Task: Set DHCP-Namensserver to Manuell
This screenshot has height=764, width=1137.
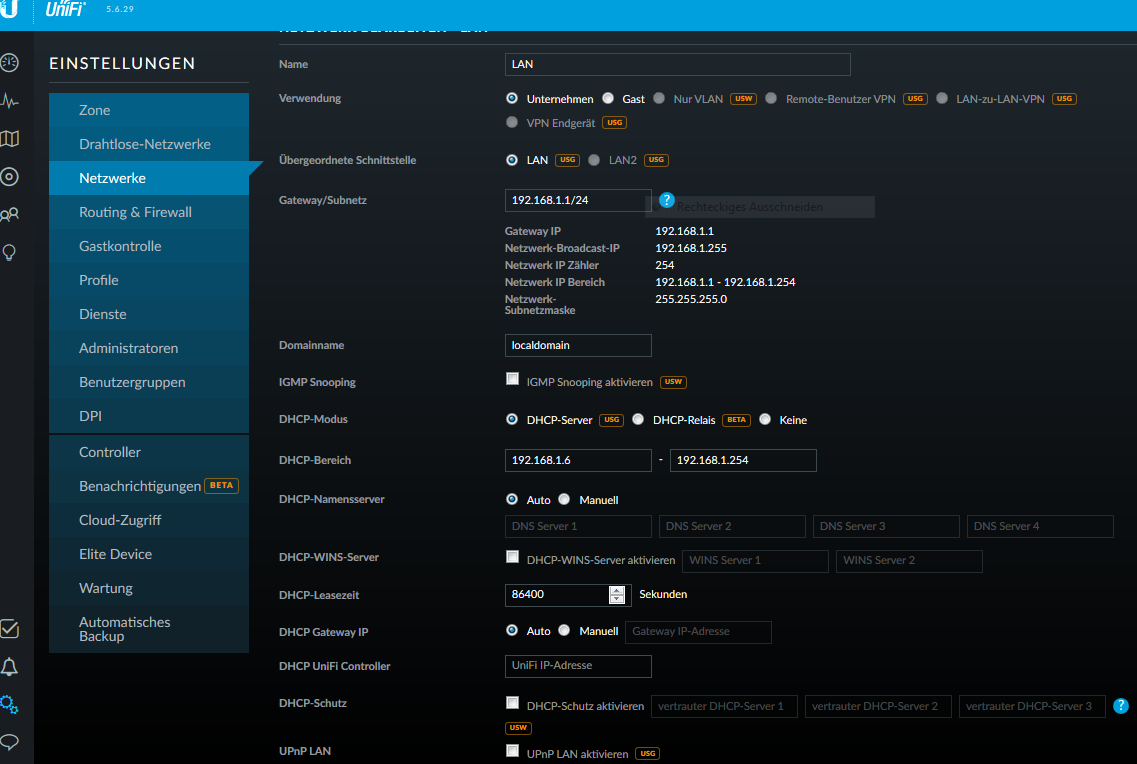Action: (564, 499)
